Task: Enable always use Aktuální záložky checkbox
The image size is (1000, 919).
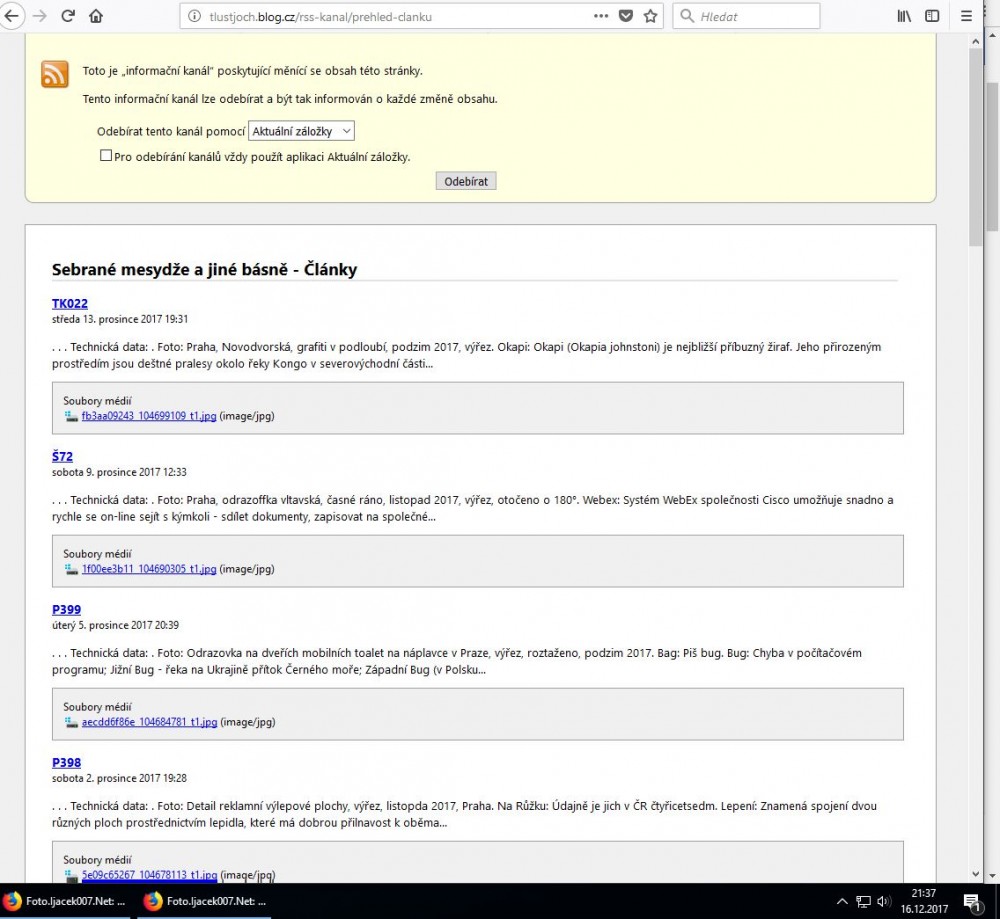Action: coord(106,156)
